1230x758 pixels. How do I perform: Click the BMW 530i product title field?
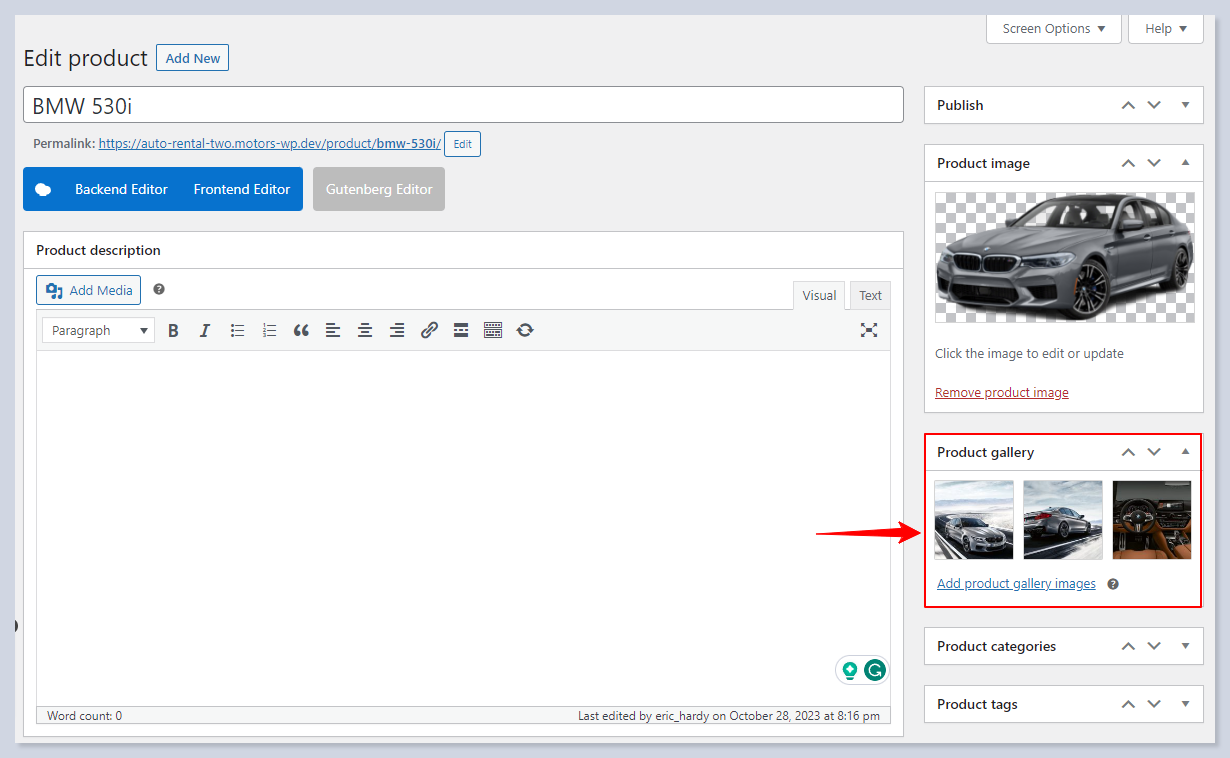[463, 105]
